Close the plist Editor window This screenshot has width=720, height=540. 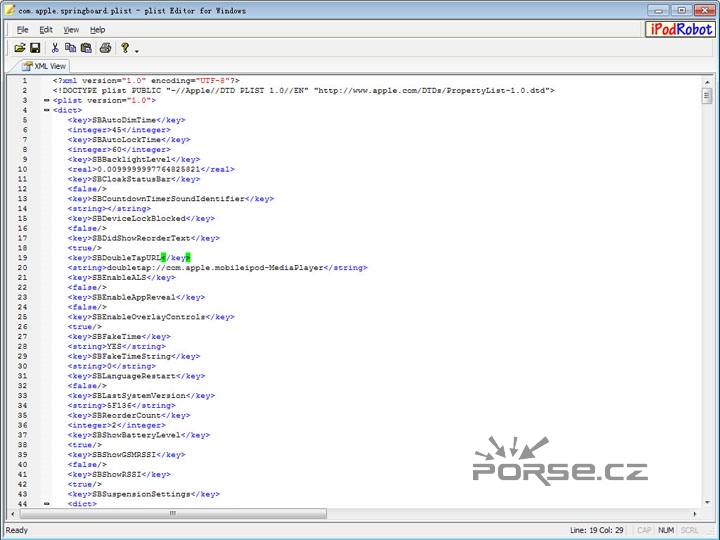pyautogui.click(x=705, y=10)
